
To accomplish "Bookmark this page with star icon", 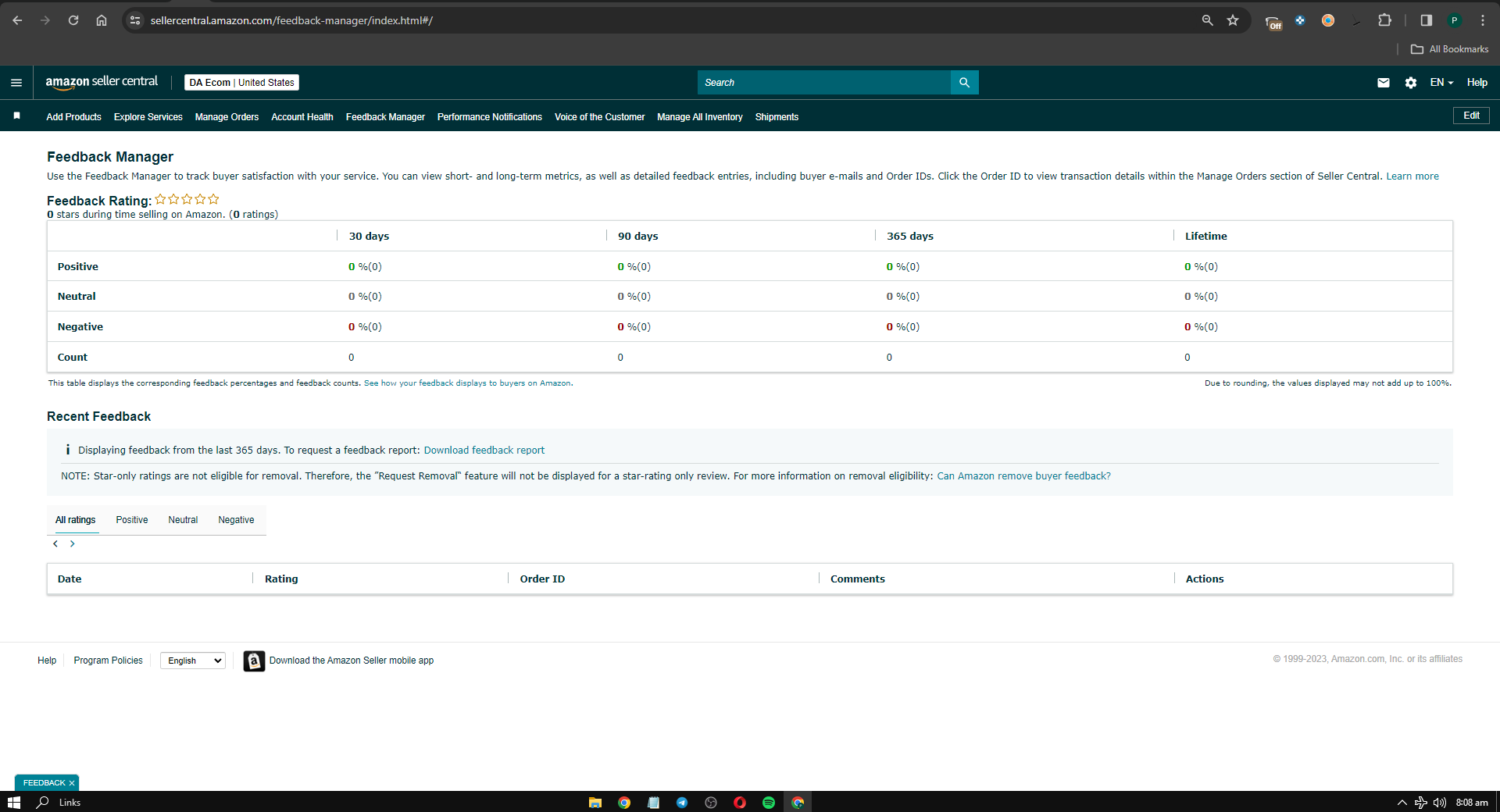I will (x=1233, y=20).
